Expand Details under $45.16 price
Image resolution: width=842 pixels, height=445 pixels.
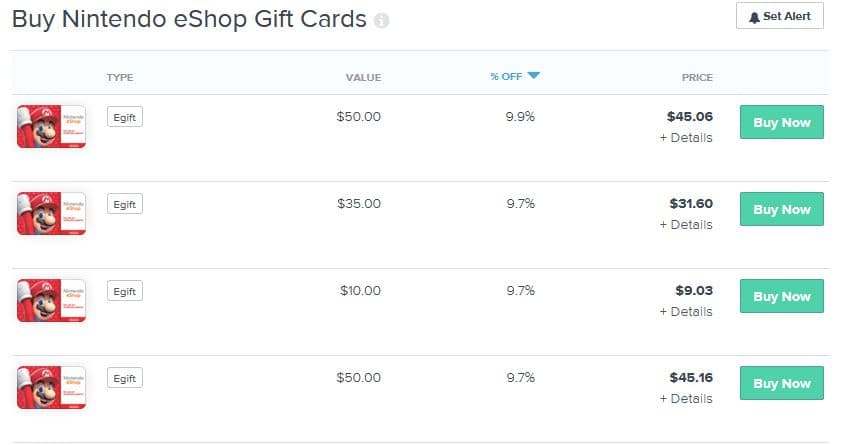tap(686, 399)
